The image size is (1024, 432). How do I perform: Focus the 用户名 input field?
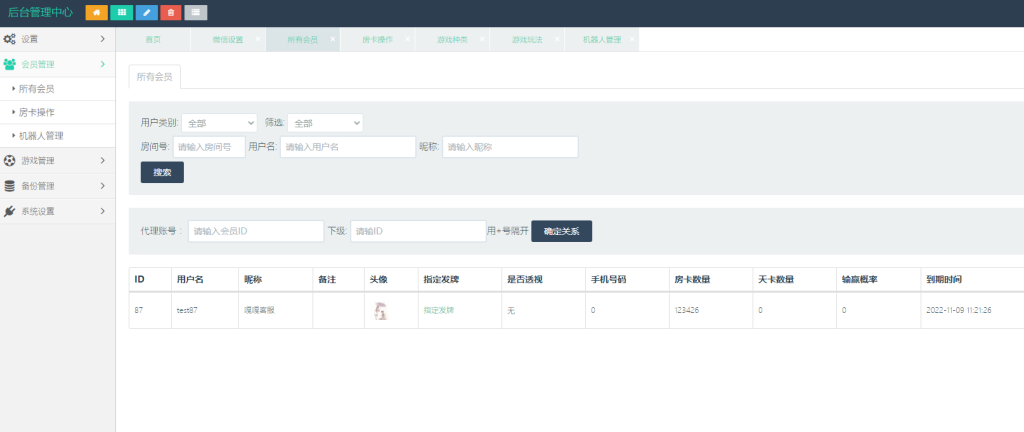(348, 147)
